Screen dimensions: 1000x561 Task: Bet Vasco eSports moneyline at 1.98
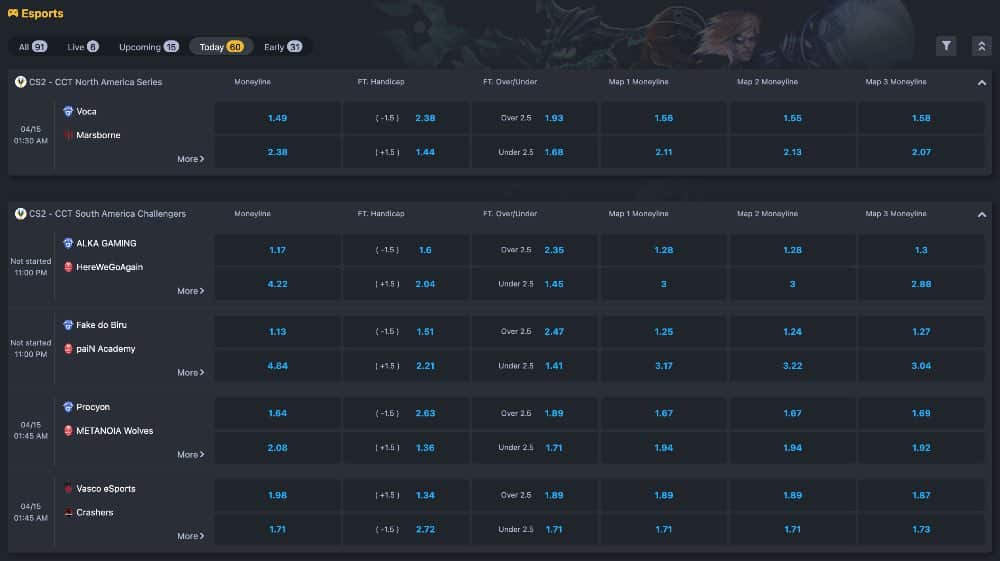(277, 495)
